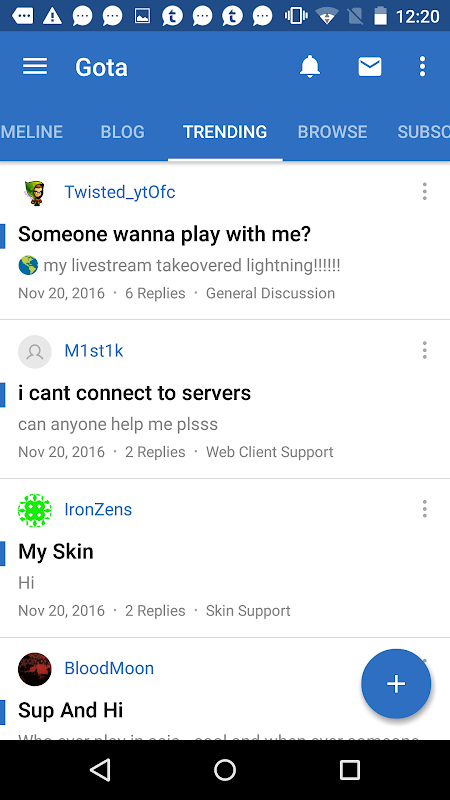Switch to the BROWSE tab

click(x=332, y=132)
